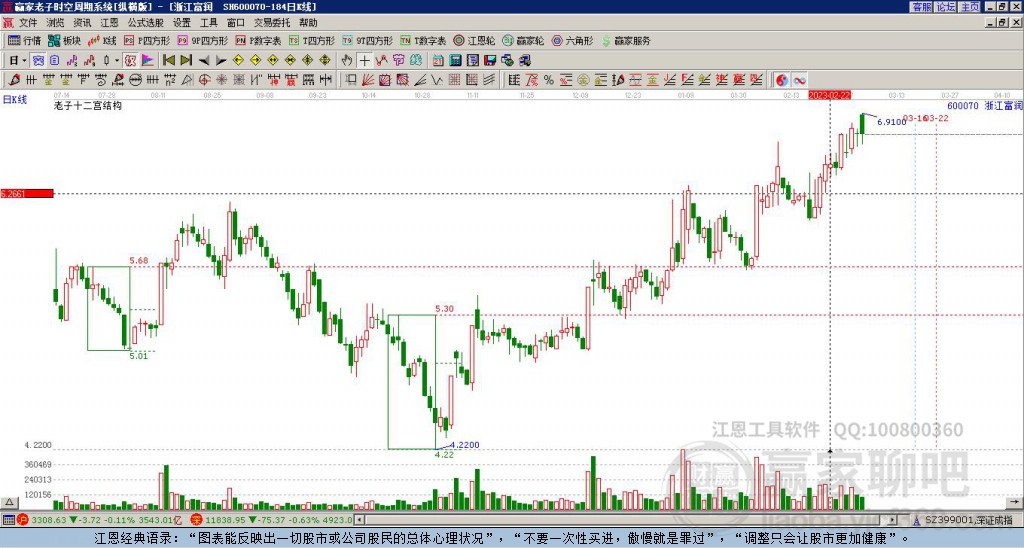Click the red floppy save icon

point(490,60)
